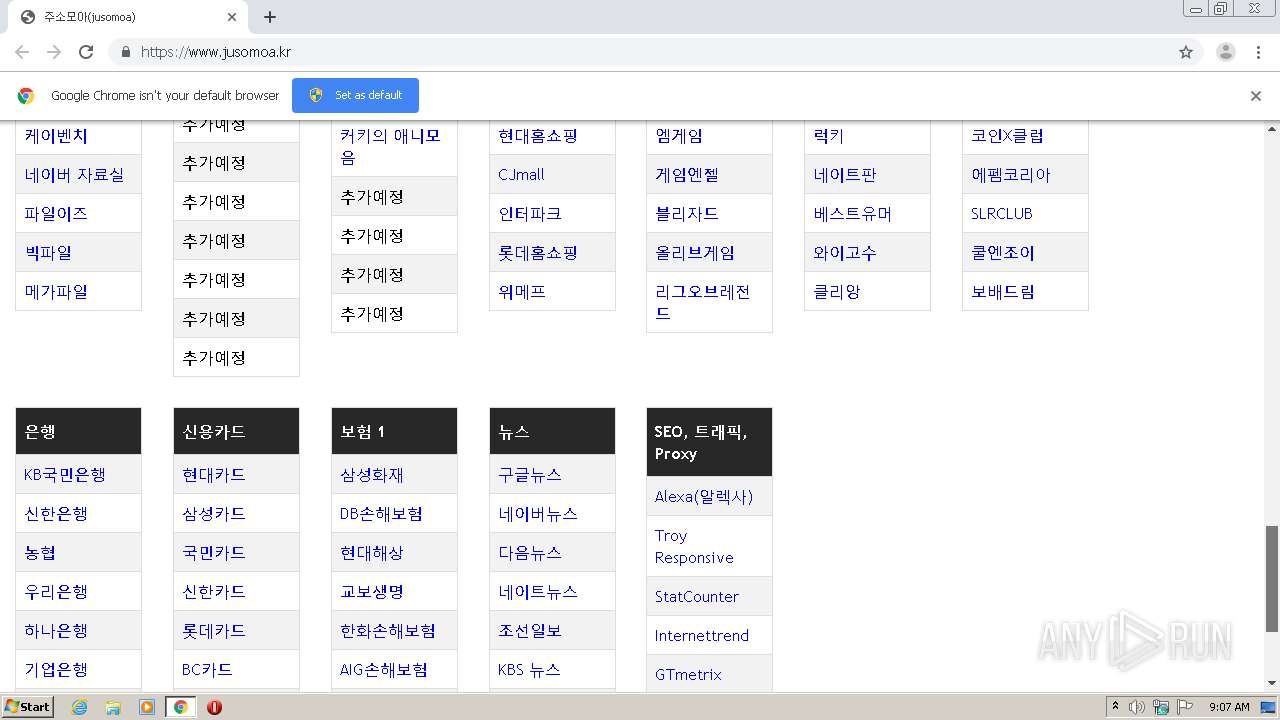The width and height of the screenshot is (1280, 720).
Task: Reload the jusomoa page
Action: point(86,52)
